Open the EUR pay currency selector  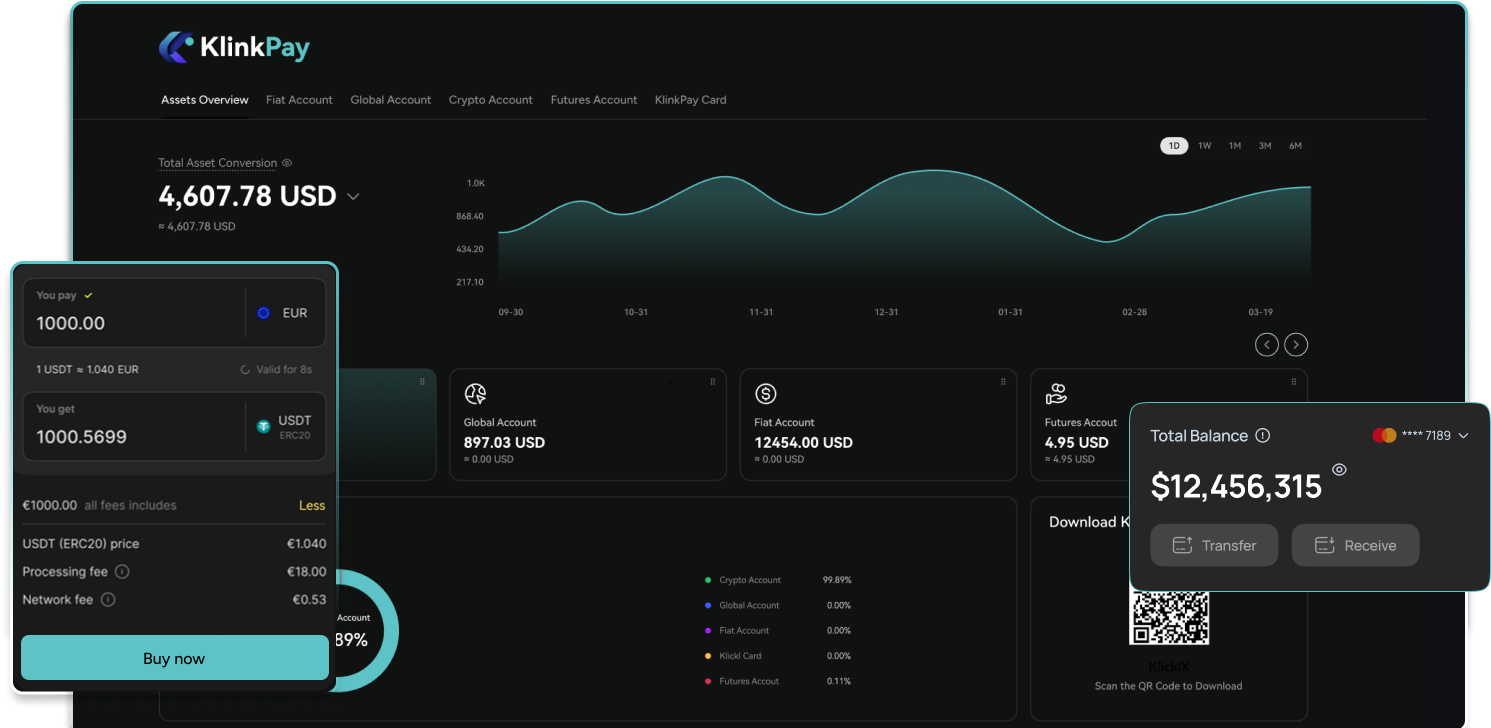pyautogui.click(x=283, y=313)
